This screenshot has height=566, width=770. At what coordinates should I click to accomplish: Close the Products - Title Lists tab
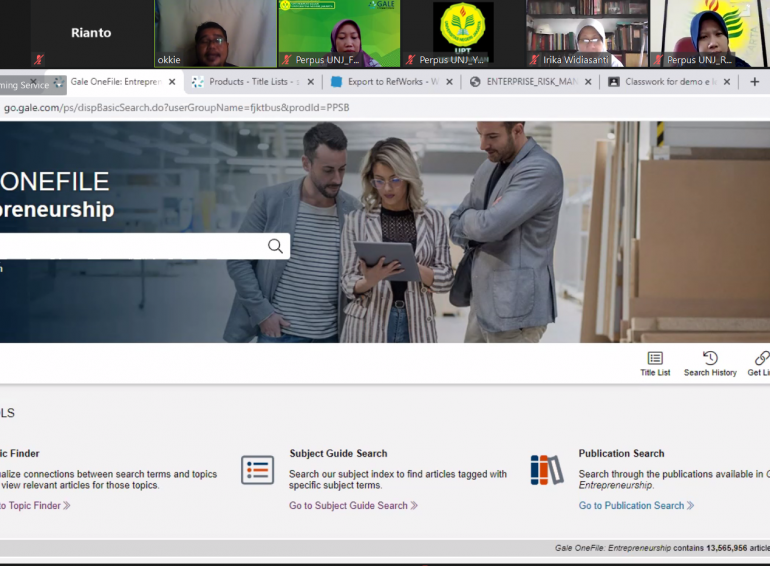[x=310, y=82]
